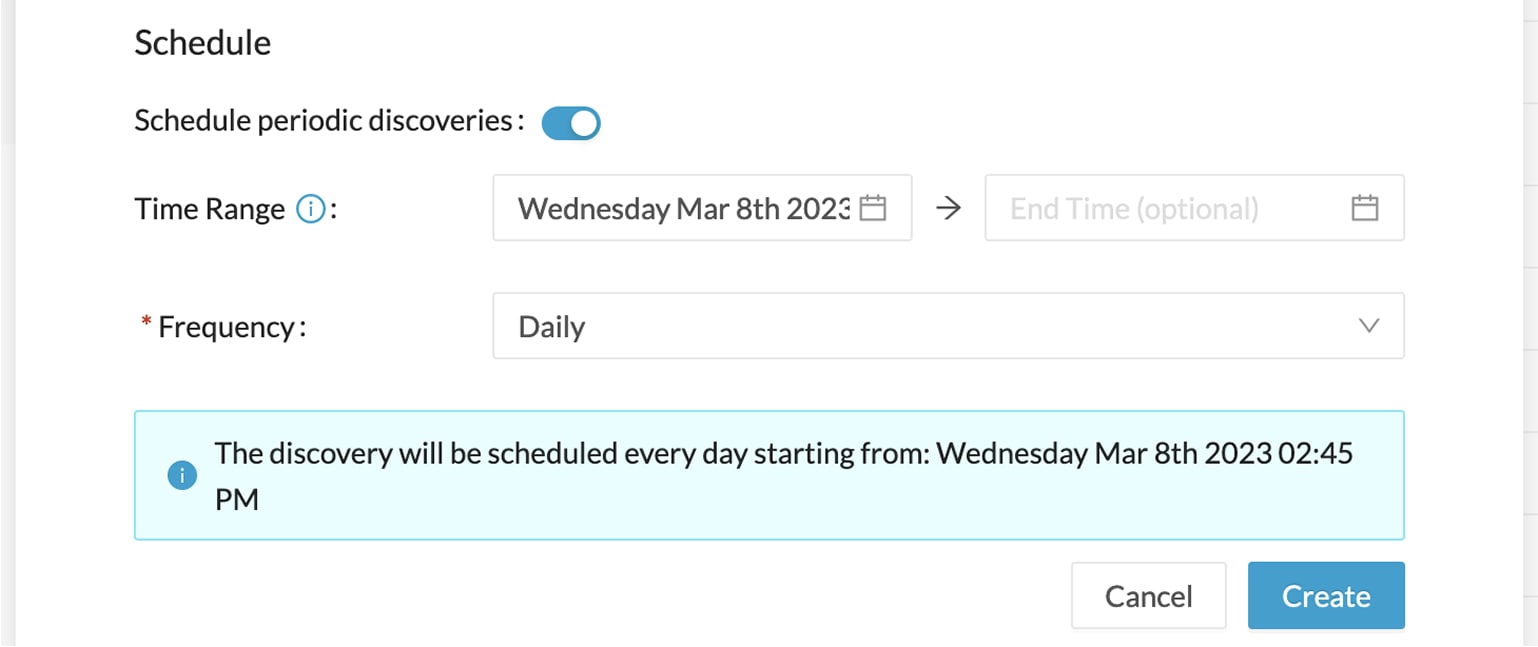1538x647 pixels.
Task: Open the Frequency combo box showing Daily
Action: (948, 325)
